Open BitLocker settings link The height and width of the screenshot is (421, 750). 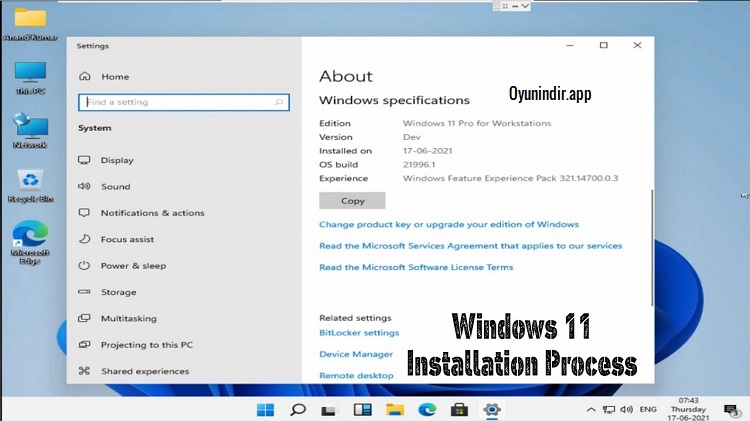359,333
